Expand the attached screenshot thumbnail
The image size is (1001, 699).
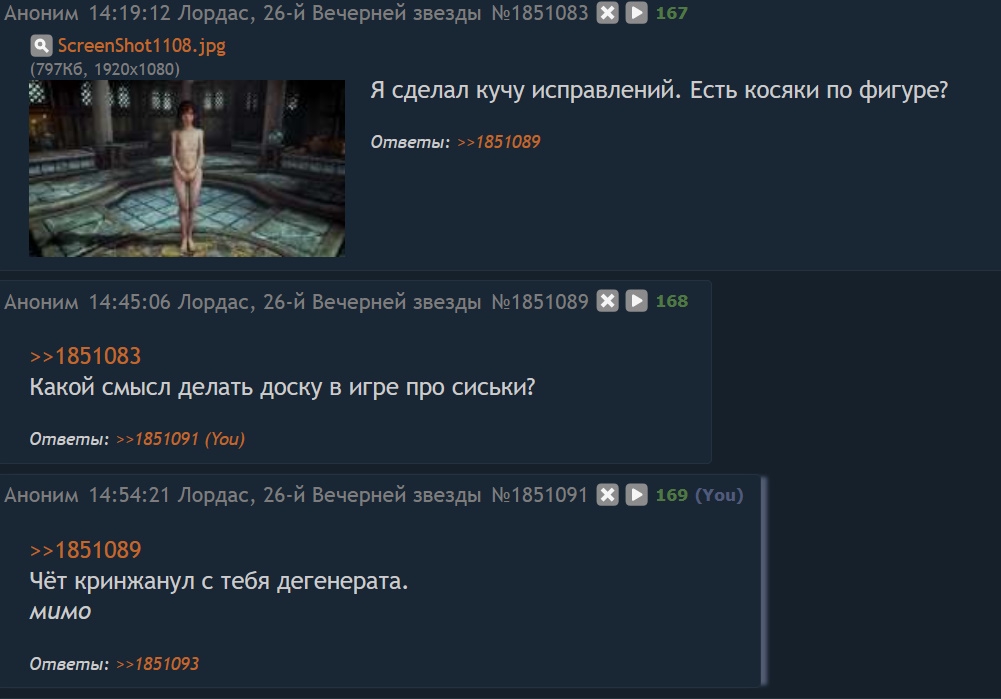(187, 169)
